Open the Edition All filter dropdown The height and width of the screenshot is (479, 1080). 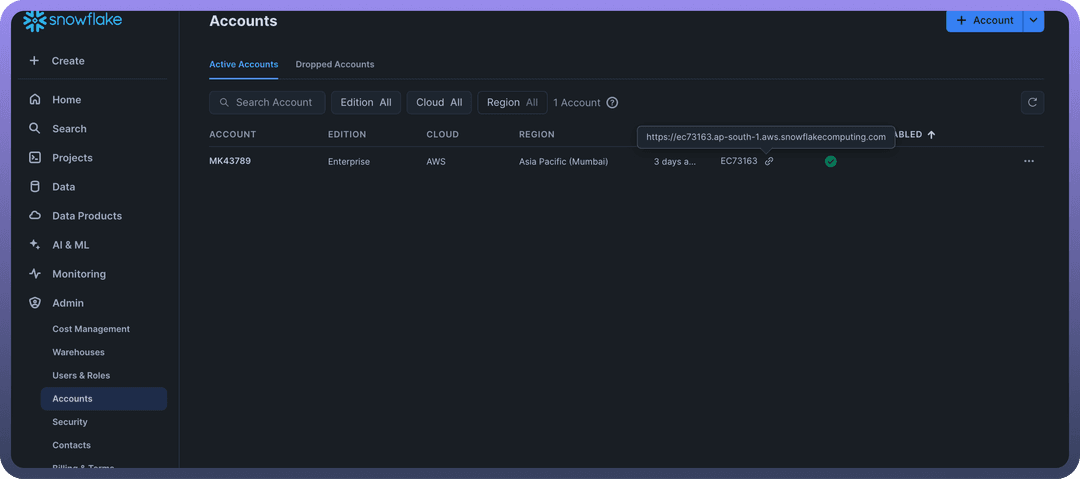[x=365, y=102]
